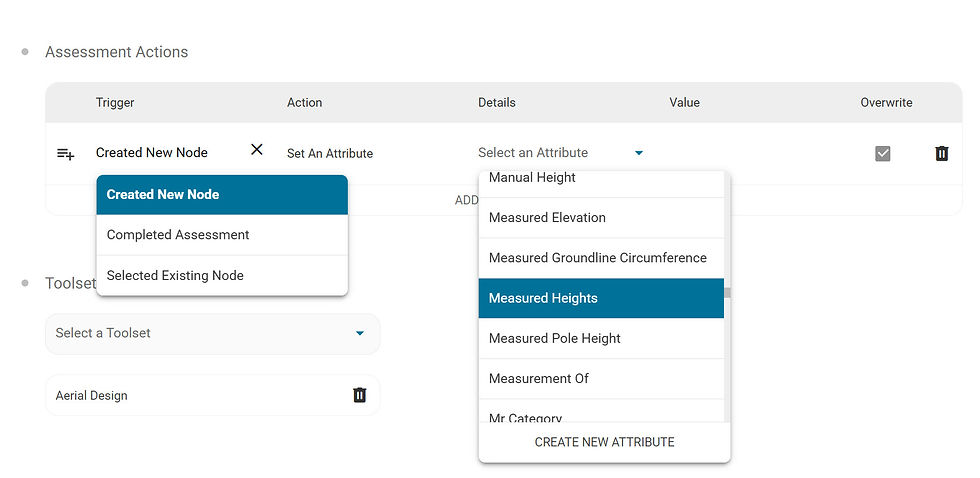Select Measured Elevation attribute

[x=601, y=217]
